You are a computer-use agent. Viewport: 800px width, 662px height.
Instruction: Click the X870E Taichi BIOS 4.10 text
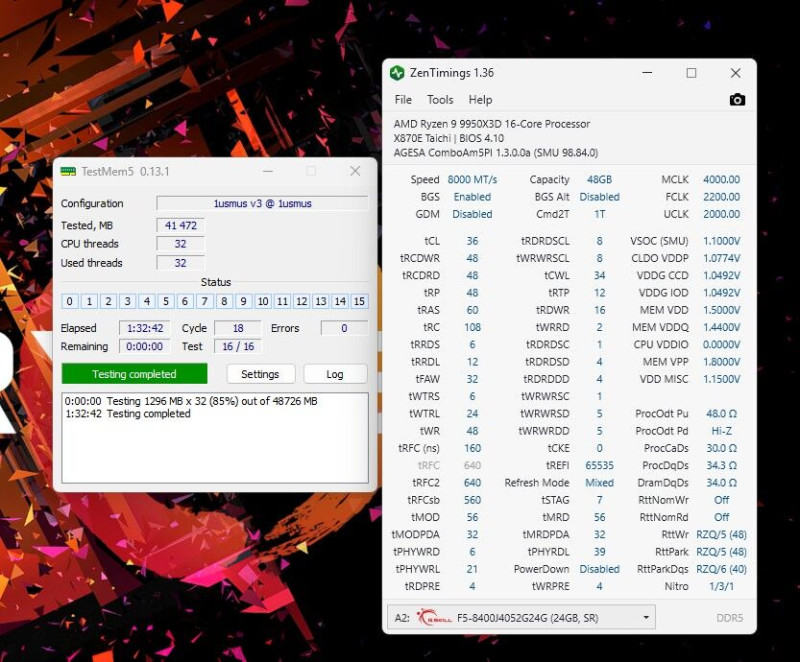448,138
